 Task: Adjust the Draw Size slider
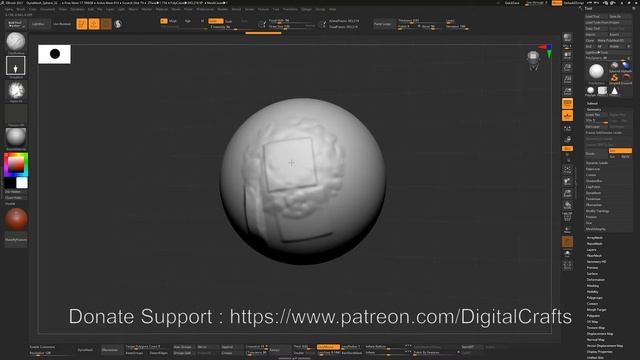click(x=288, y=26)
